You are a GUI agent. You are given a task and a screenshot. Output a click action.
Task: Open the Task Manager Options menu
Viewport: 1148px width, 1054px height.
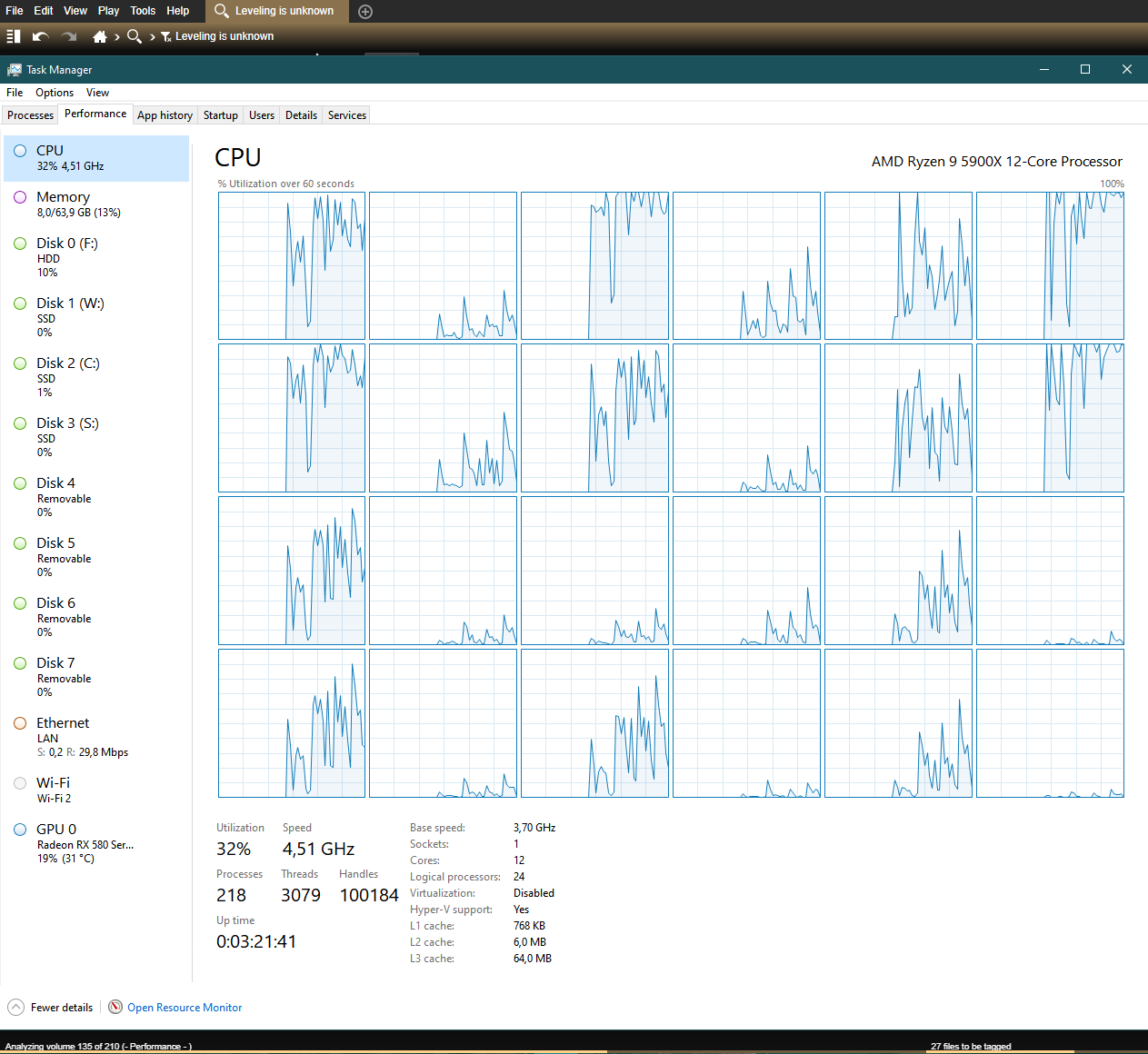coord(55,93)
